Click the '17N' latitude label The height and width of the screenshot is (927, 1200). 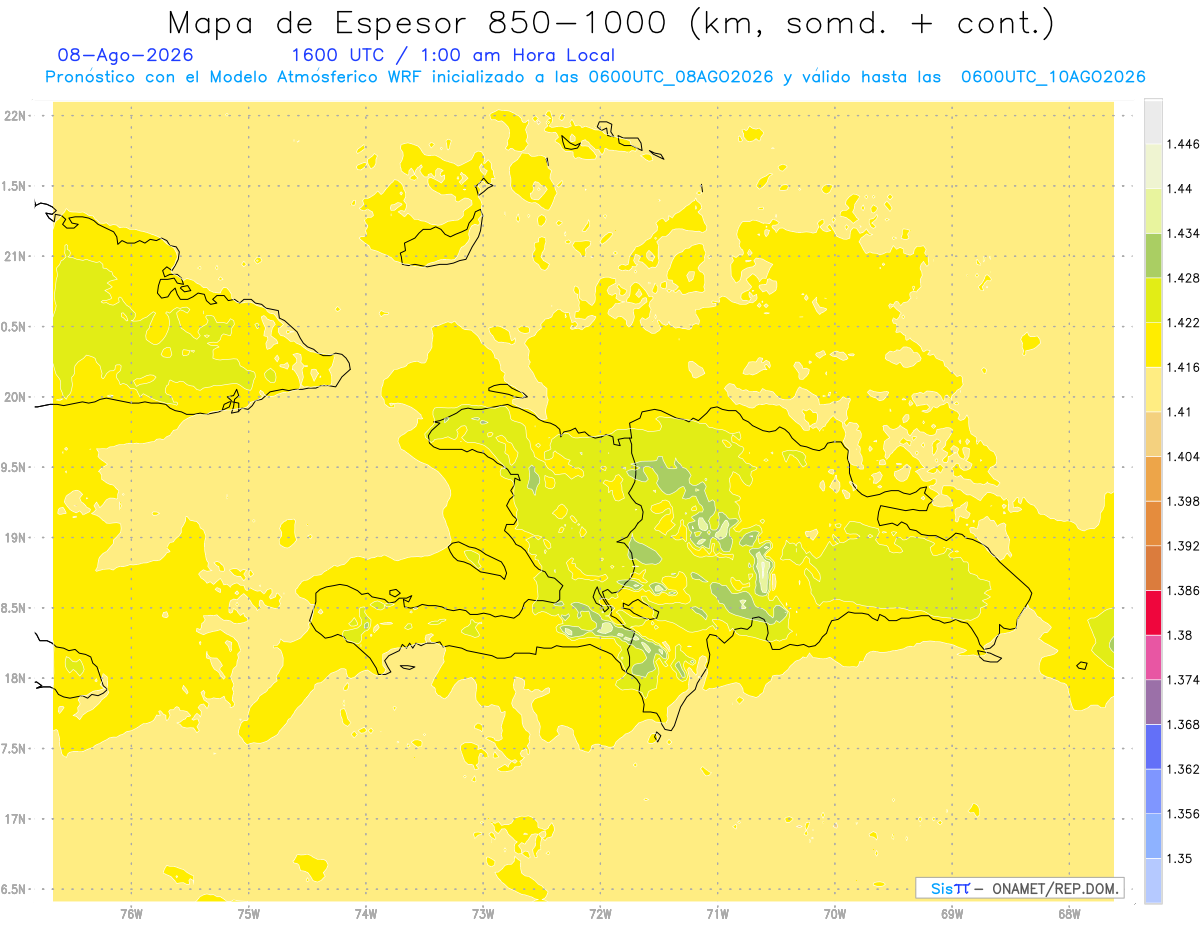coord(16,819)
